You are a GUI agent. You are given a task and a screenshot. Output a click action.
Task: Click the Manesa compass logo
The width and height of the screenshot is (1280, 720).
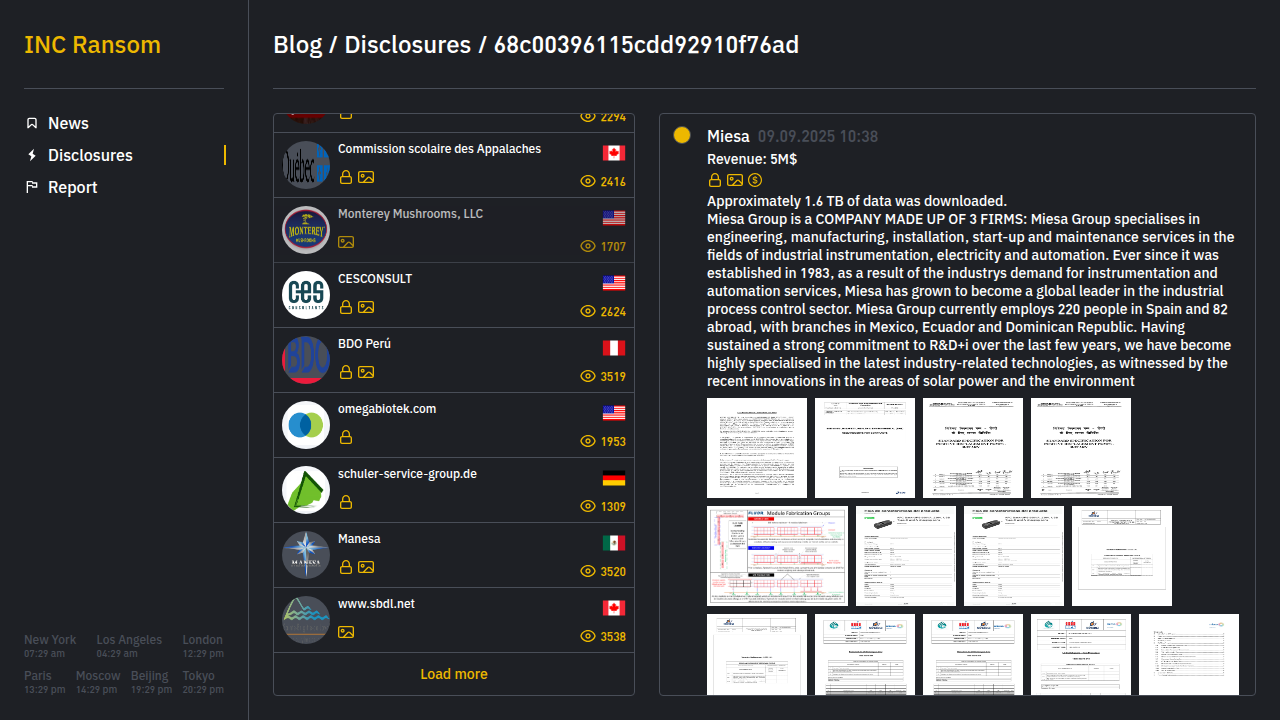tap(306, 555)
